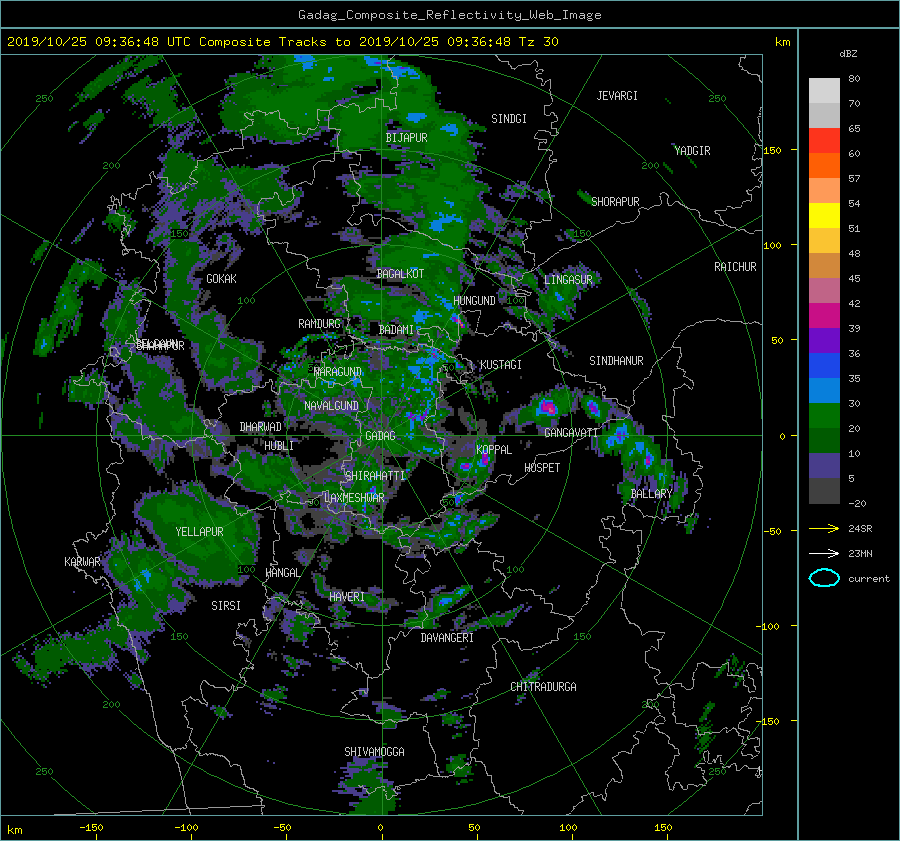Viewport: 900px width, 841px height.
Task: Click the GOKAK city label
Action: pyautogui.click(x=222, y=278)
